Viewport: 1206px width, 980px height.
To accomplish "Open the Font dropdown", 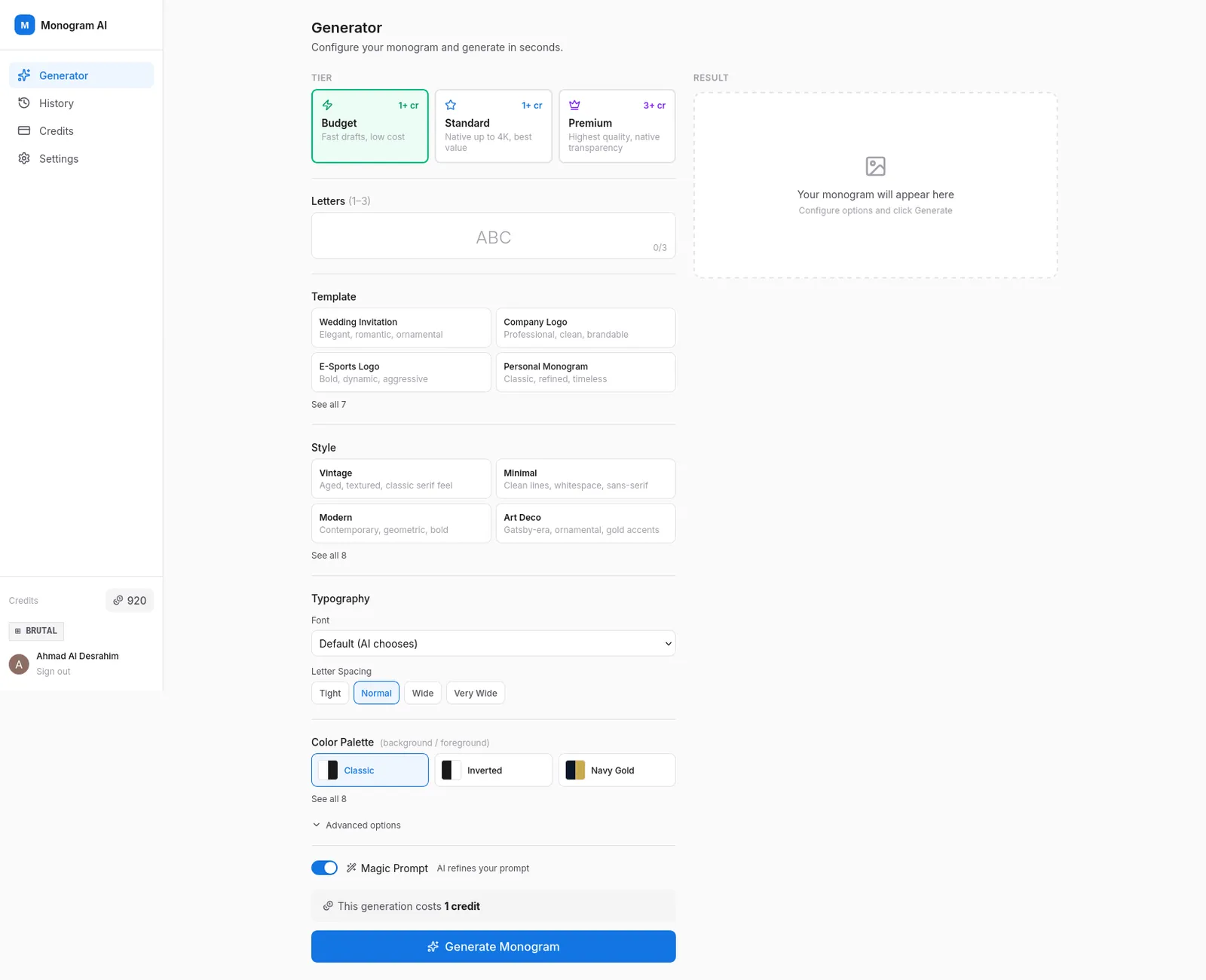I will (494, 644).
